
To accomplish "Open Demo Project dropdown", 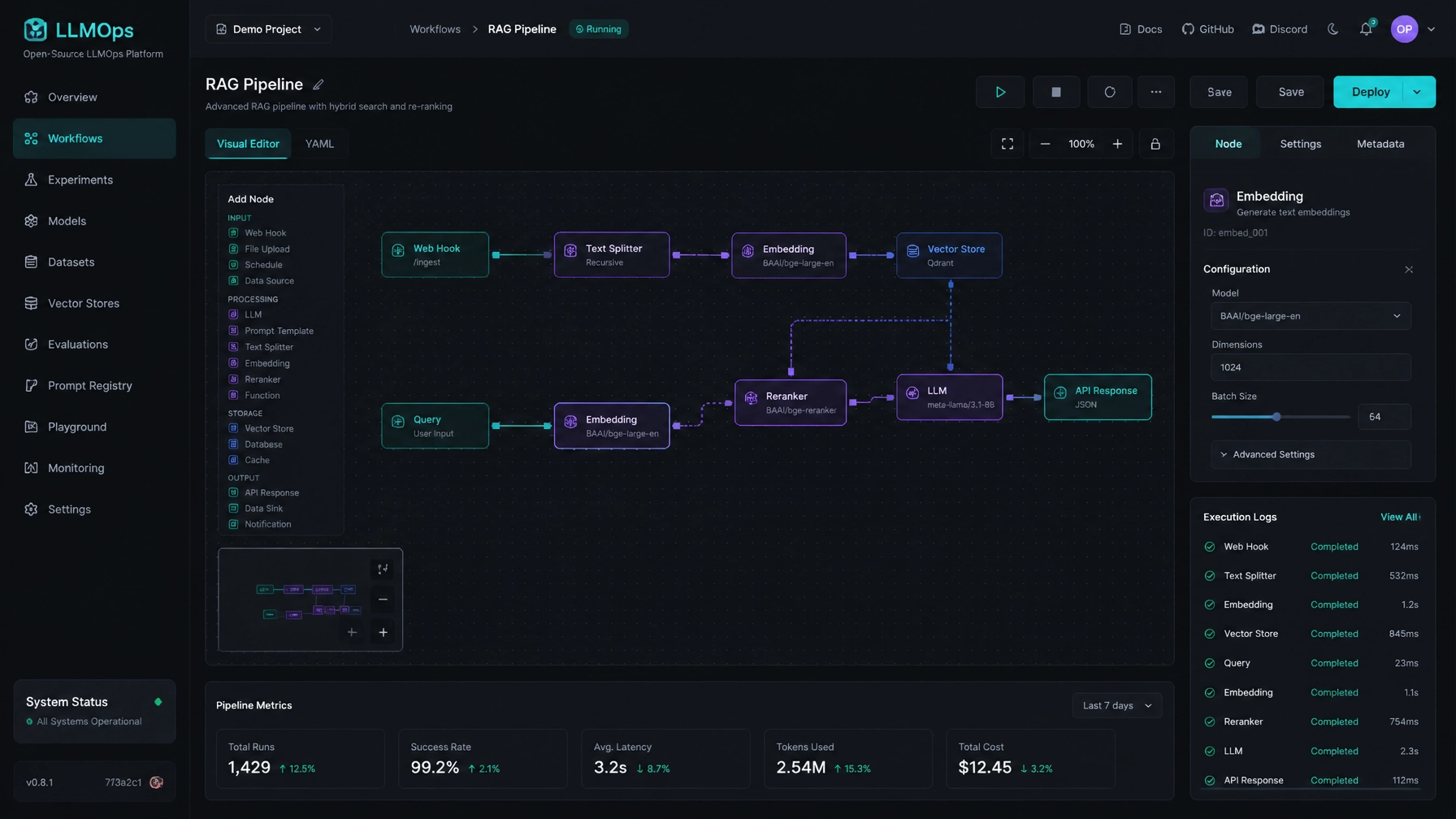I will pyautogui.click(x=268, y=29).
